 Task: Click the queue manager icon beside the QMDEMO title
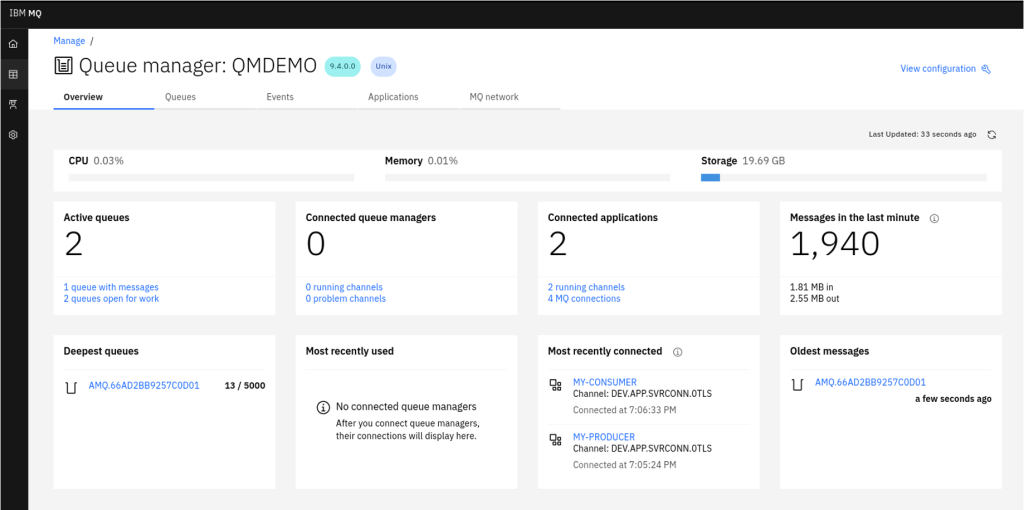(63, 65)
